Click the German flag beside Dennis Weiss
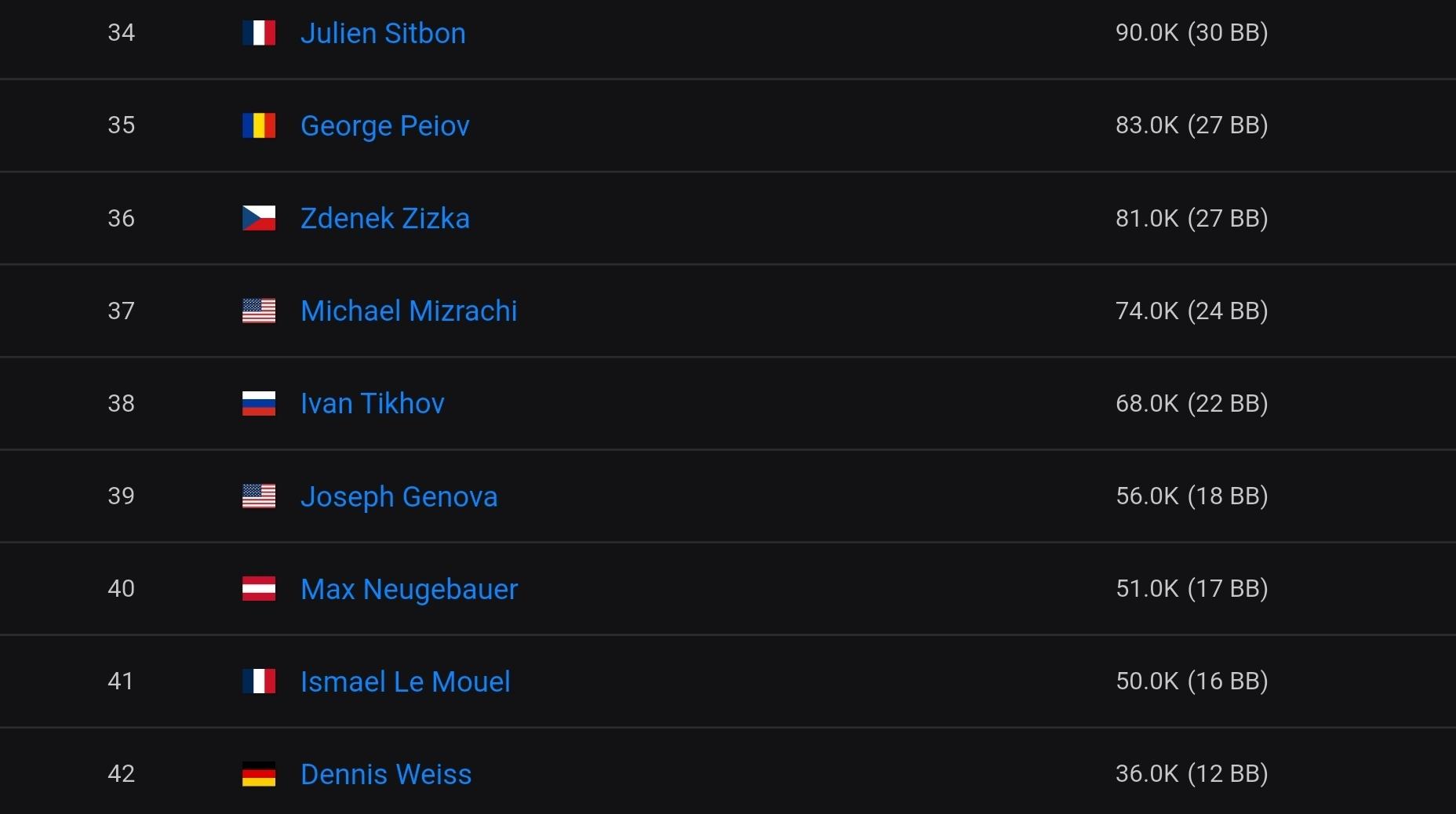 tap(259, 774)
